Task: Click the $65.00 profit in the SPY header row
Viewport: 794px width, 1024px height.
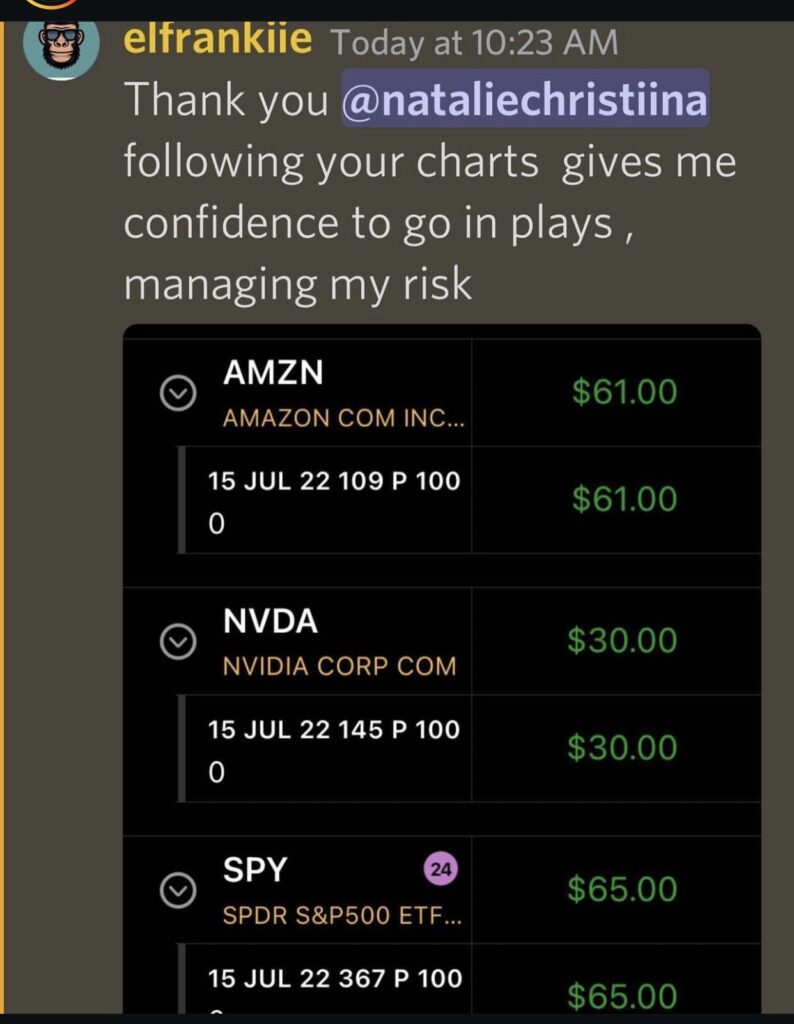Action: click(x=622, y=888)
